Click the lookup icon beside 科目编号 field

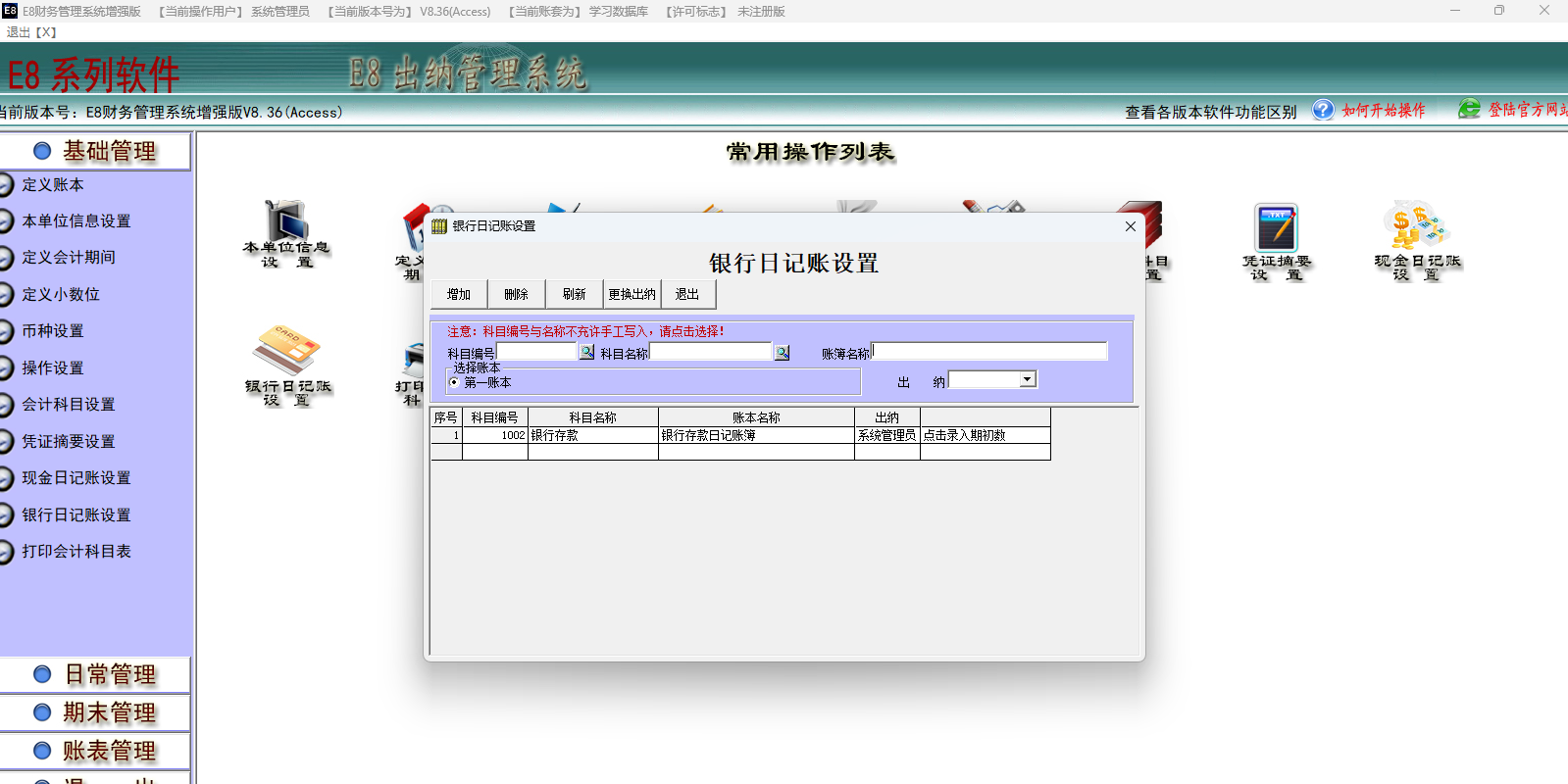pyautogui.click(x=586, y=352)
